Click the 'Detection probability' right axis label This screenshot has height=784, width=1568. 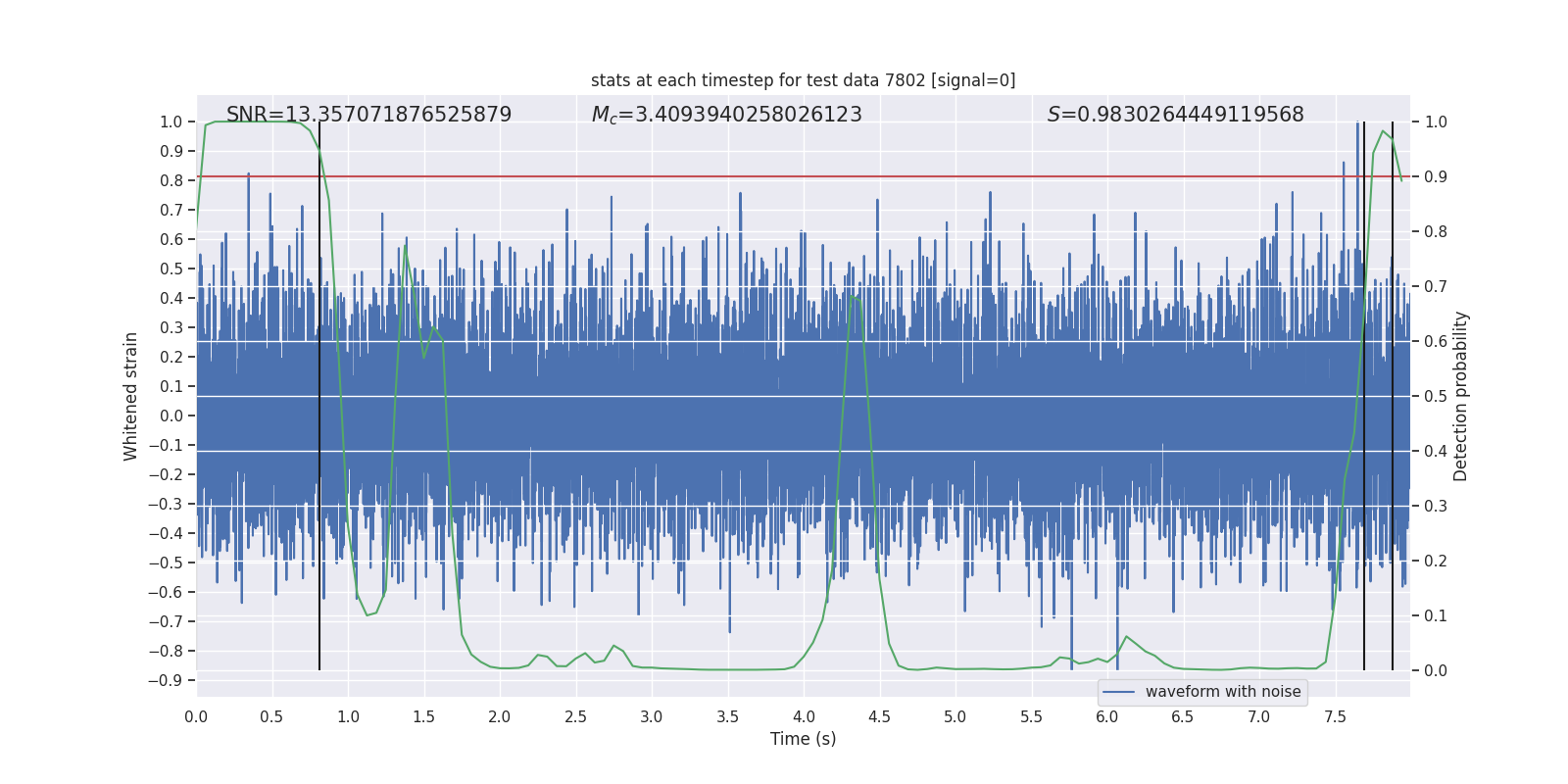pos(1460,396)
